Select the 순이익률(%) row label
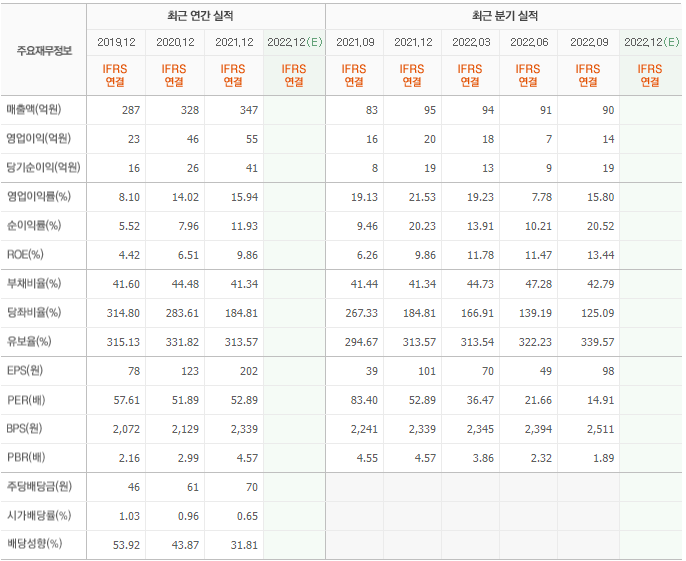Image resolution: width=686 pixels, height=561 pixels. [x=34, y=226]
